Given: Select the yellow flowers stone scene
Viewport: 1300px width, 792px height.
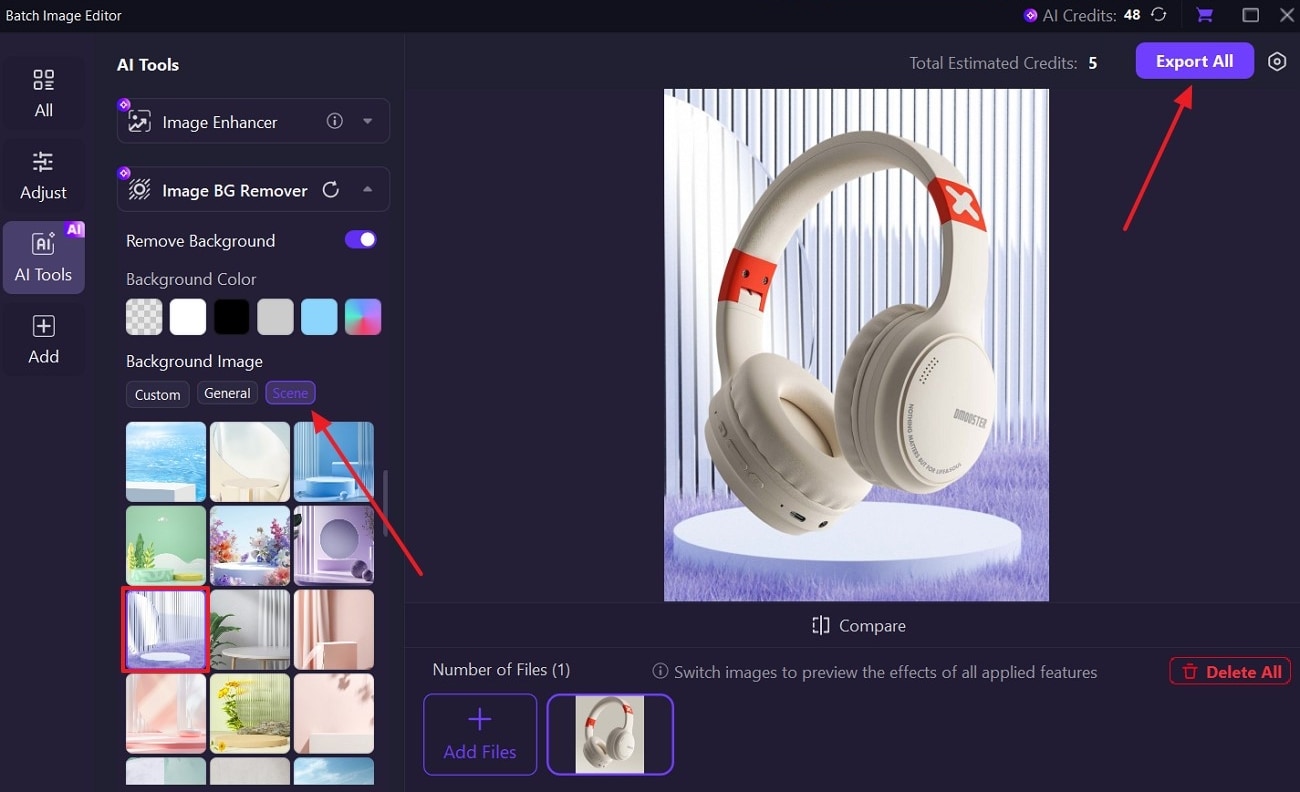Looking at the screenshot, I should [250, 713].
